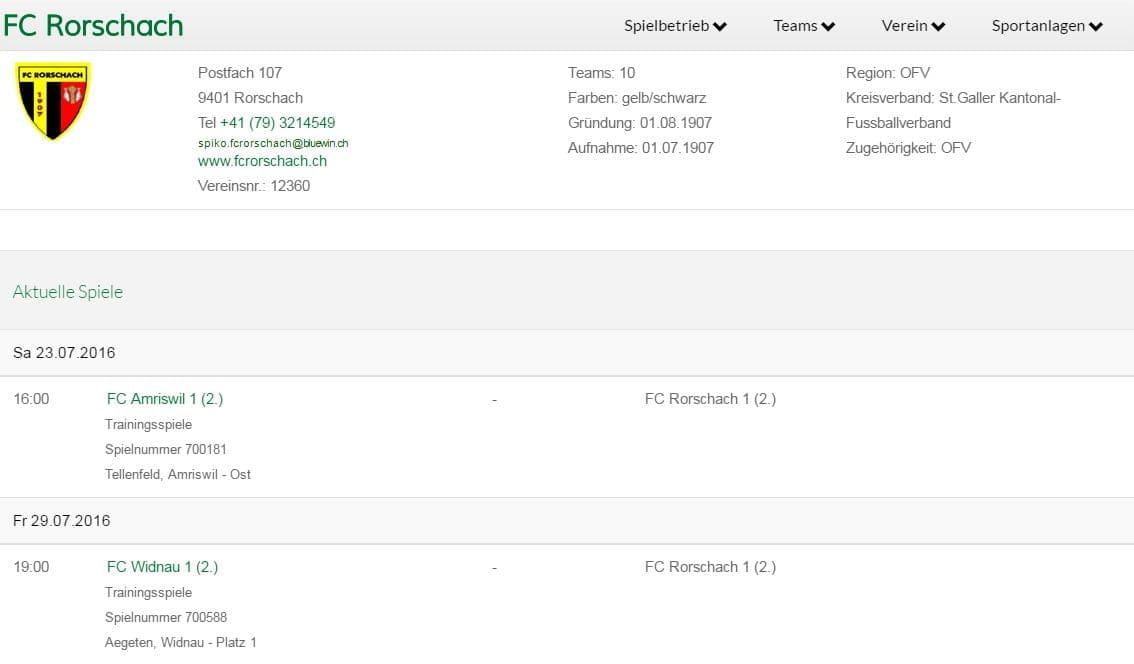Expand the Teams chevron arrow
This screenshot has height=664, width=1134.
click(x=828, y=27)
